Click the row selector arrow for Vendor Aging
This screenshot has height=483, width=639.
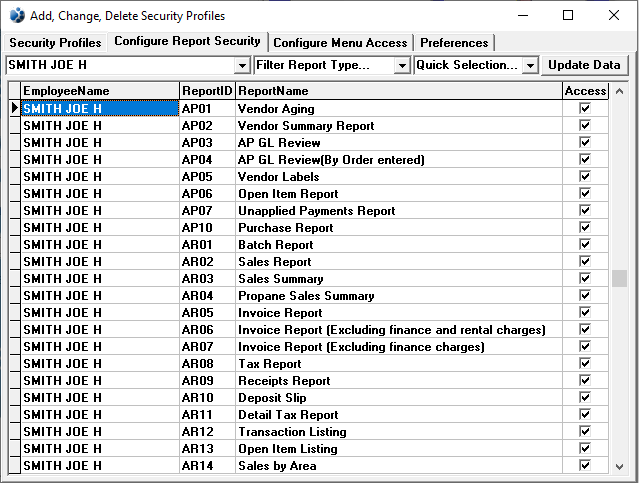pyautogui.click(x=14, y=108)
